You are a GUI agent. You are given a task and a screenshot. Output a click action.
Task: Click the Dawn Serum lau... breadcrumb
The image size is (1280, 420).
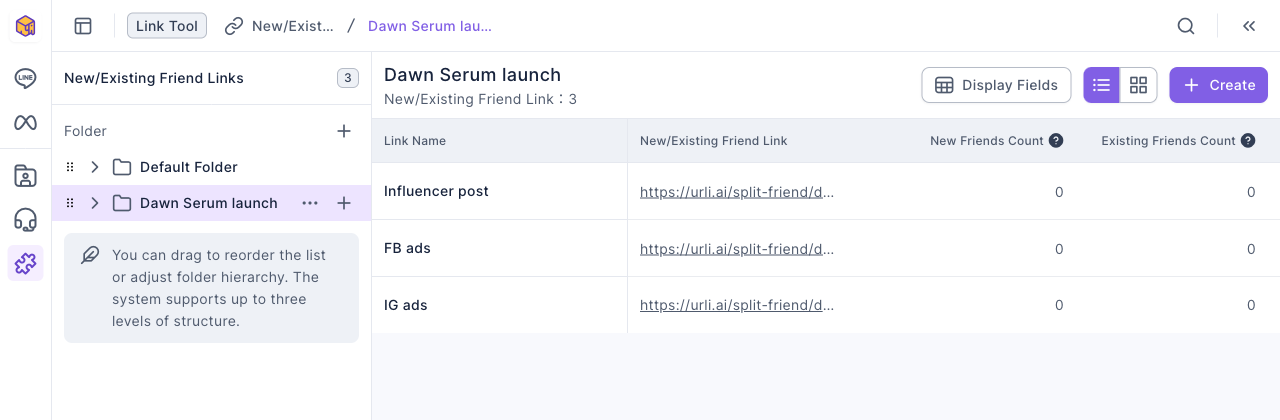[x=430, y=26]
